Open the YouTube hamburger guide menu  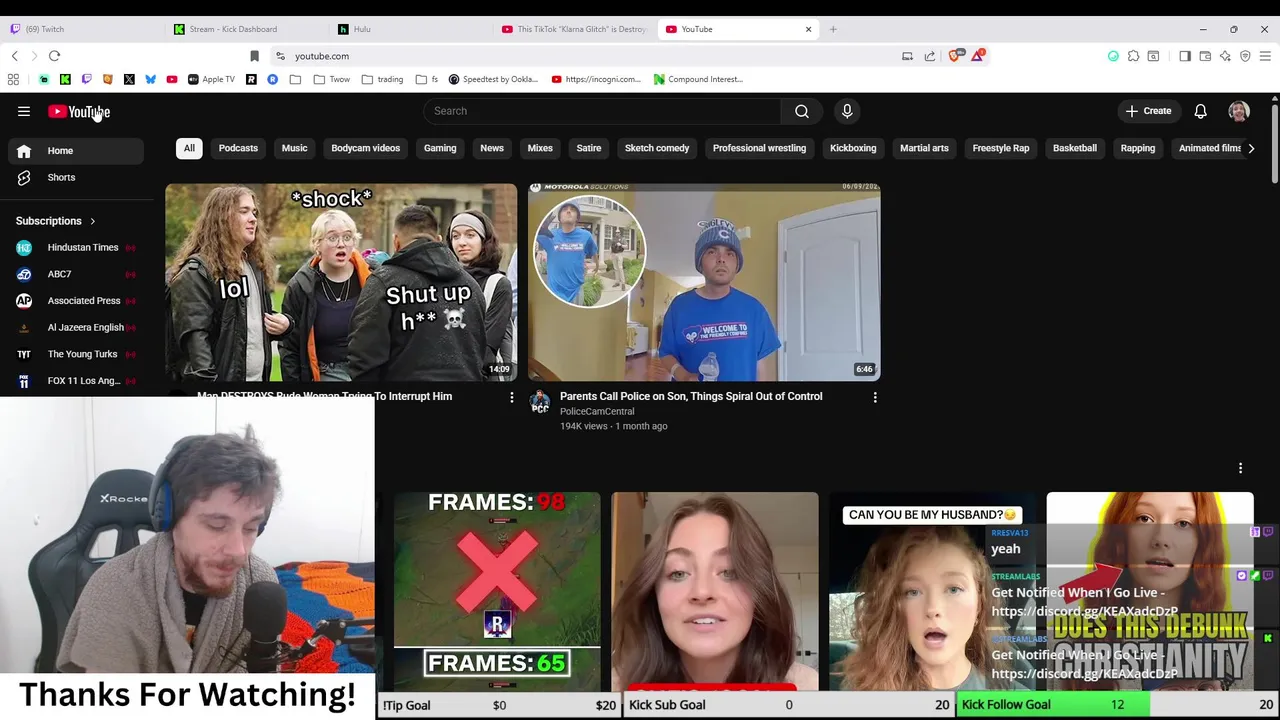tap(24, 111)
